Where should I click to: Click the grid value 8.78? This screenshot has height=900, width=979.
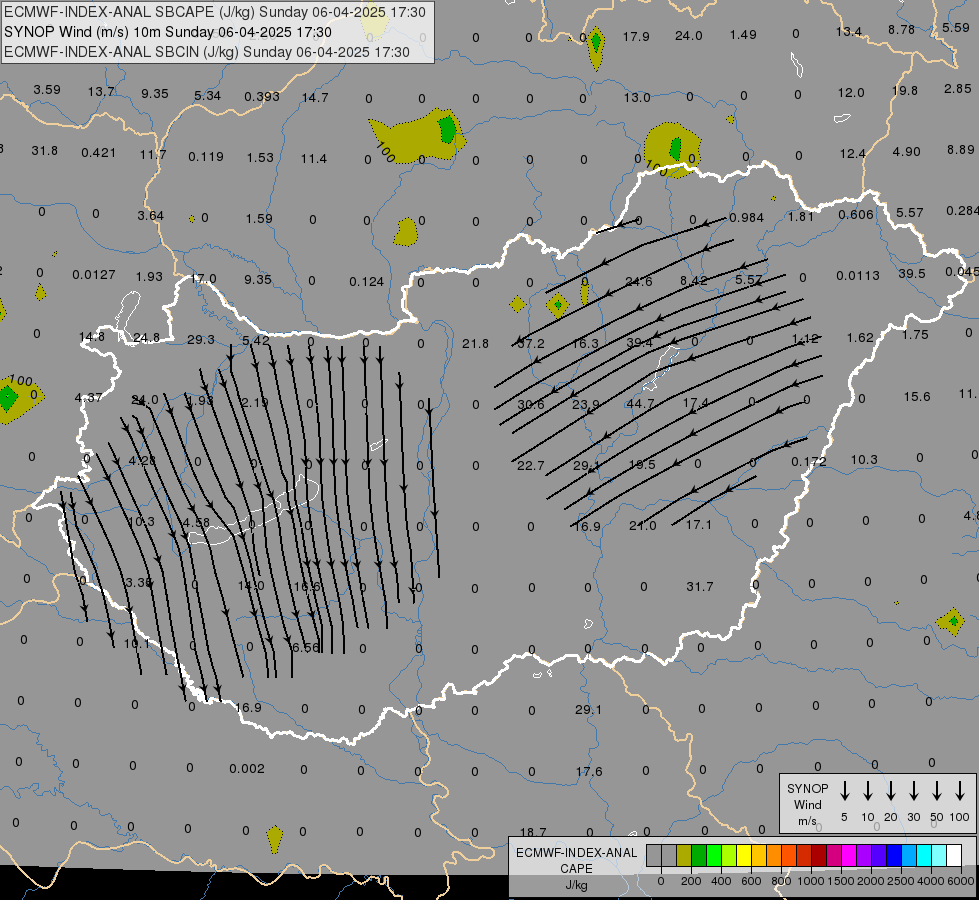pyautogui.click(x=902, y=29)
